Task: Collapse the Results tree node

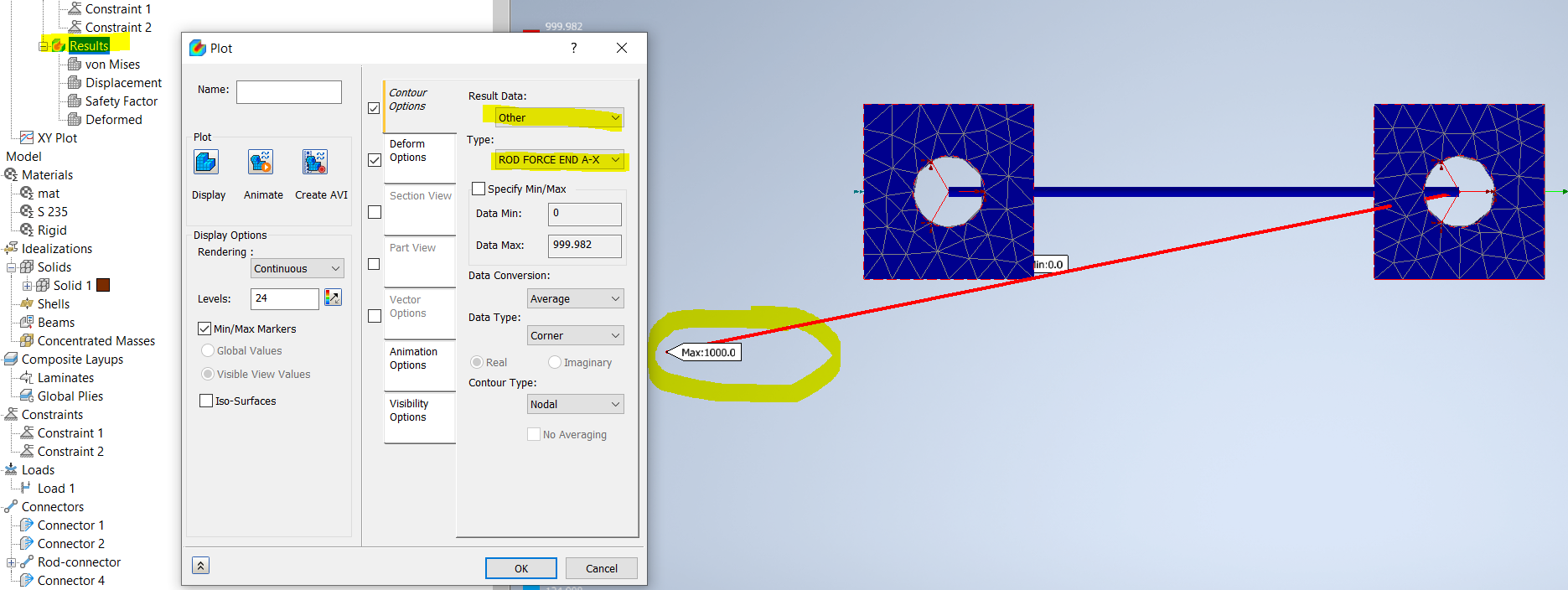Action: [43, 46]
